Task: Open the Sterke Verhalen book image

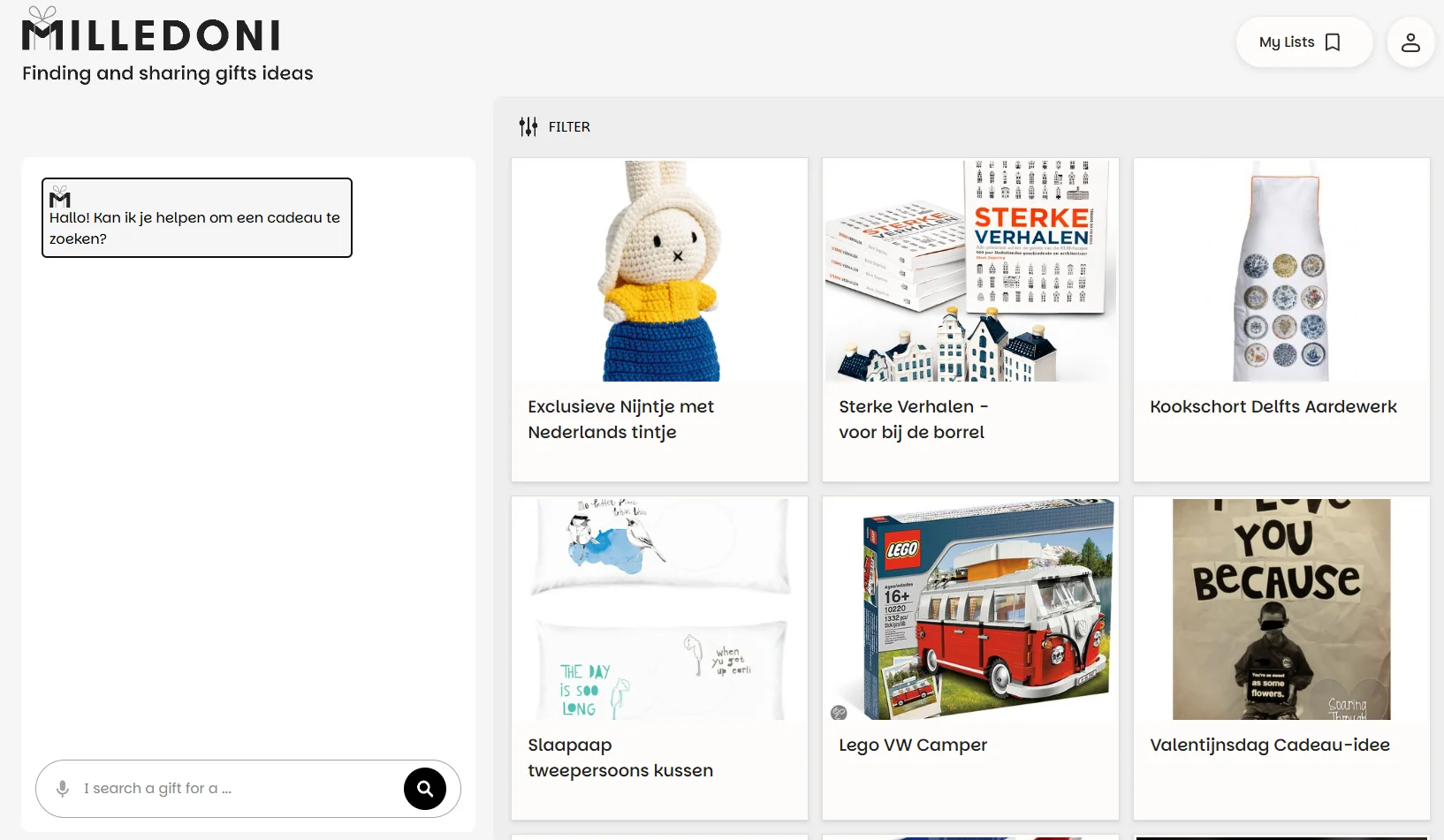Action: point(970,271)
